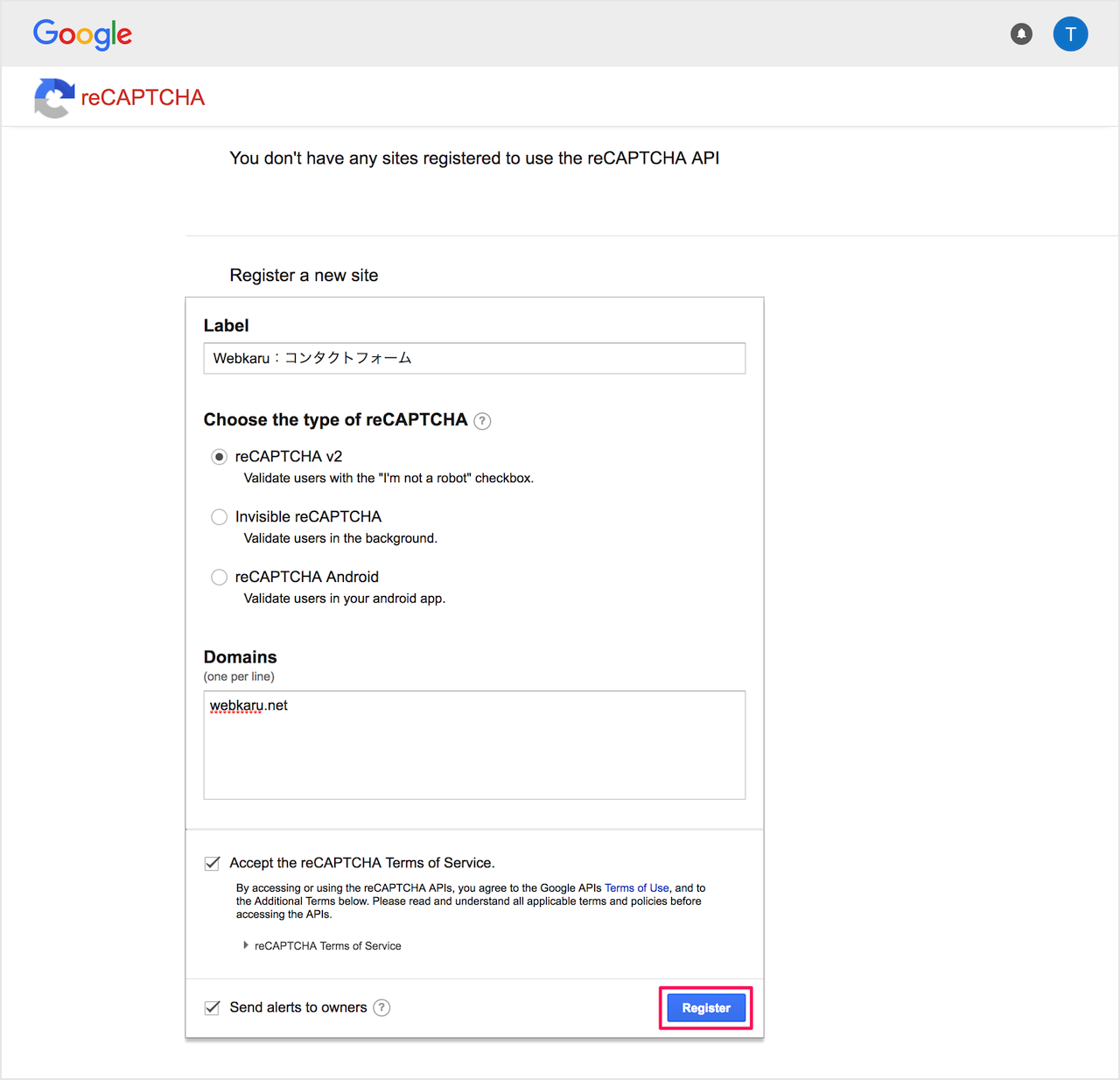Click the "Register a new site" heading
1120x1080 pixels.
pos(304,276)
